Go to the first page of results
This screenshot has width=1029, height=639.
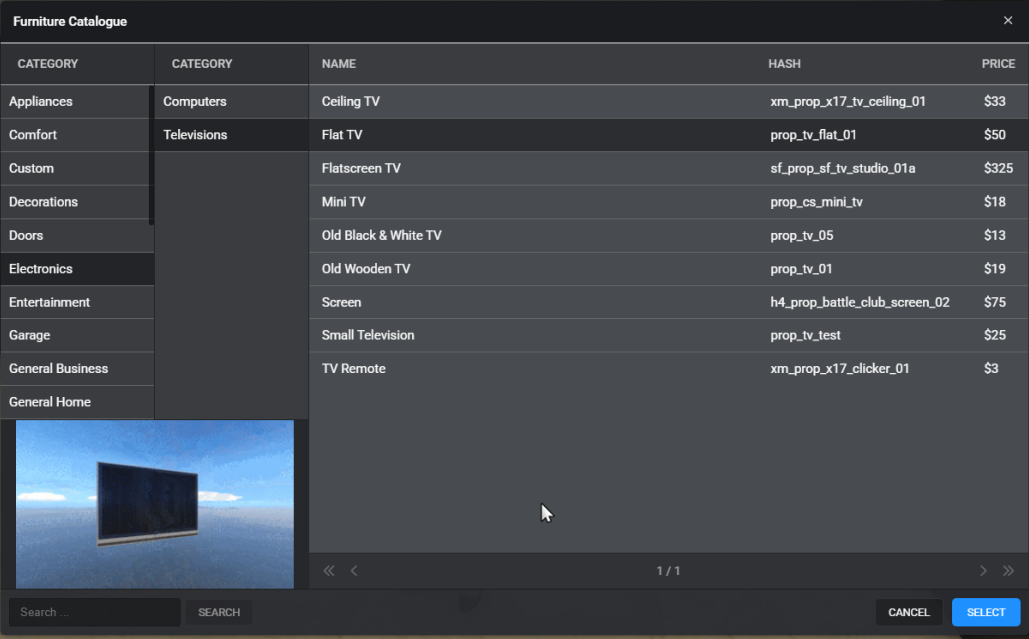[x=329, y=571]
